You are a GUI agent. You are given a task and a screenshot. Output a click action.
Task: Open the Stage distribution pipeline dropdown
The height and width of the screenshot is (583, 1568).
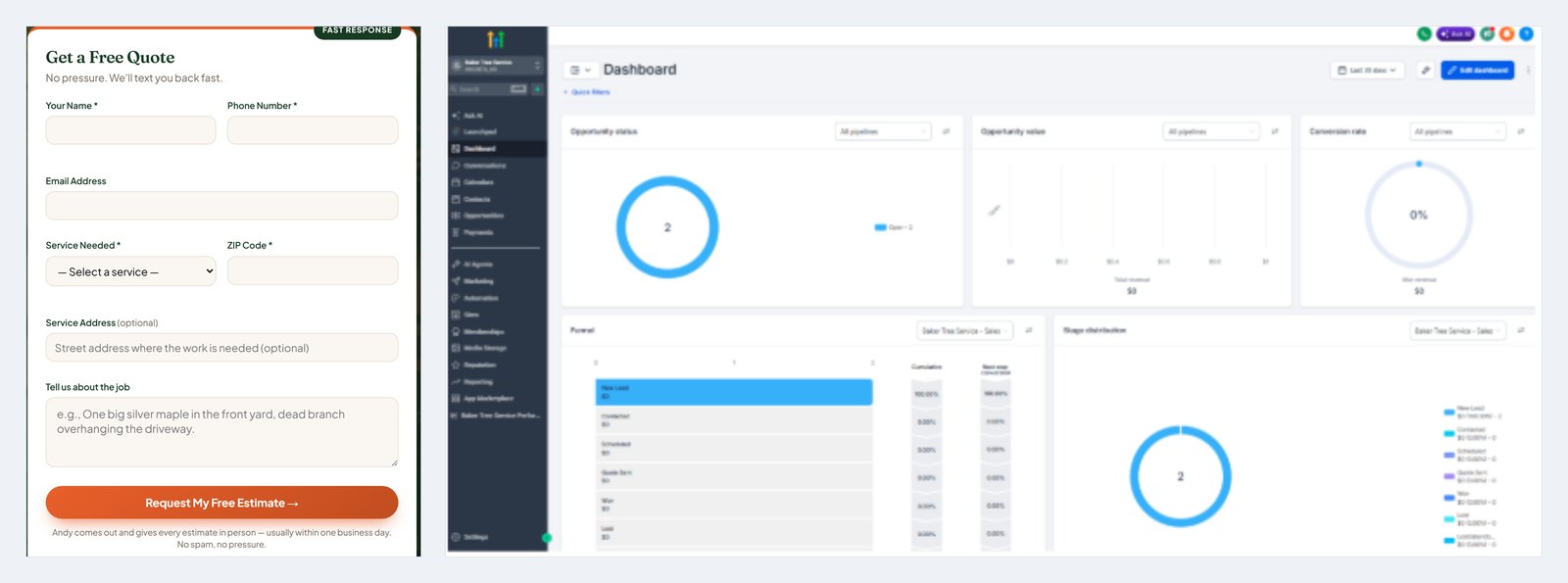coord(1458,331)
